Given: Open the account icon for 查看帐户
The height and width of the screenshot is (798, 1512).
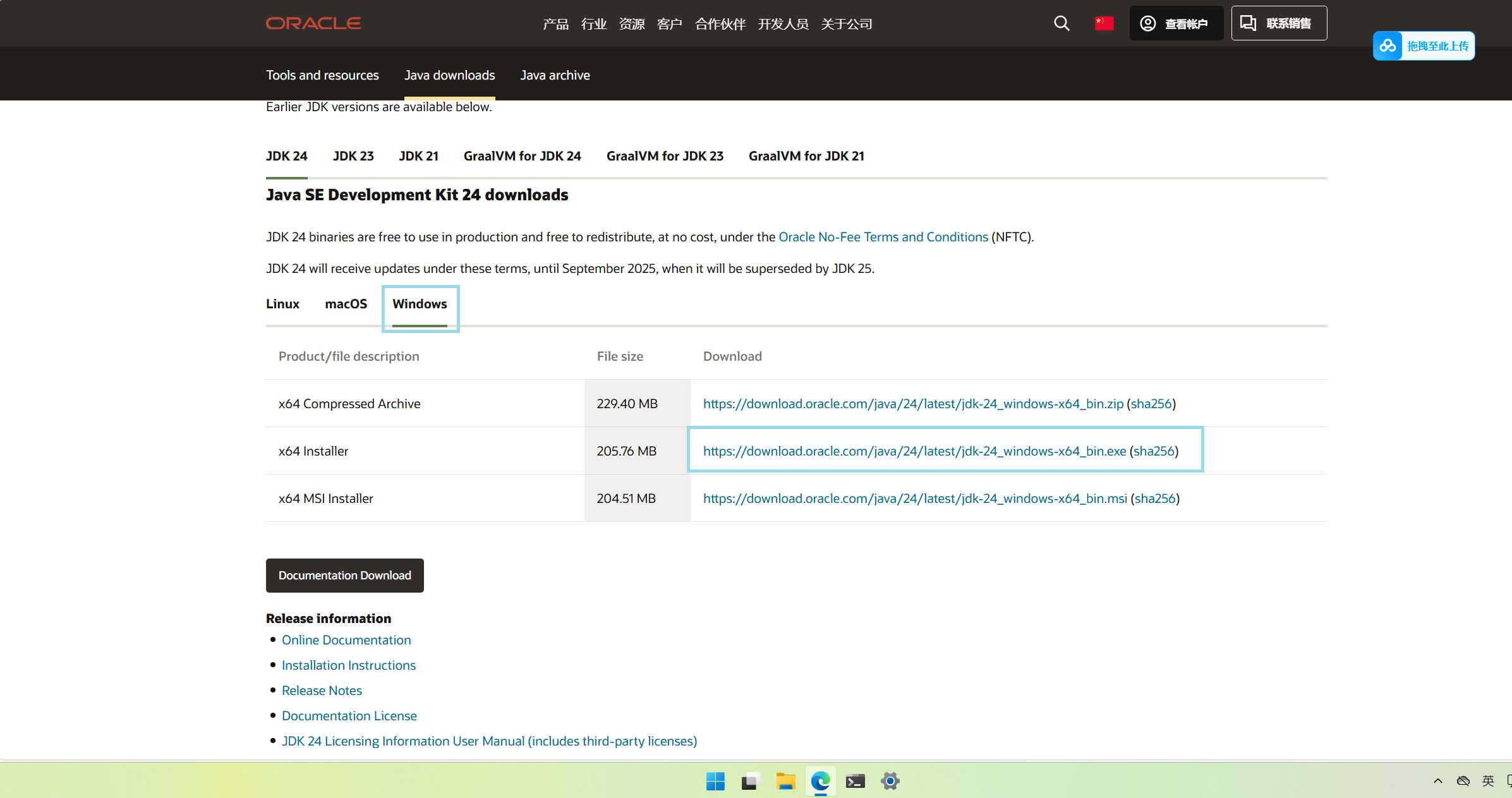Looking at the screenshot, I should (1147, 23).
